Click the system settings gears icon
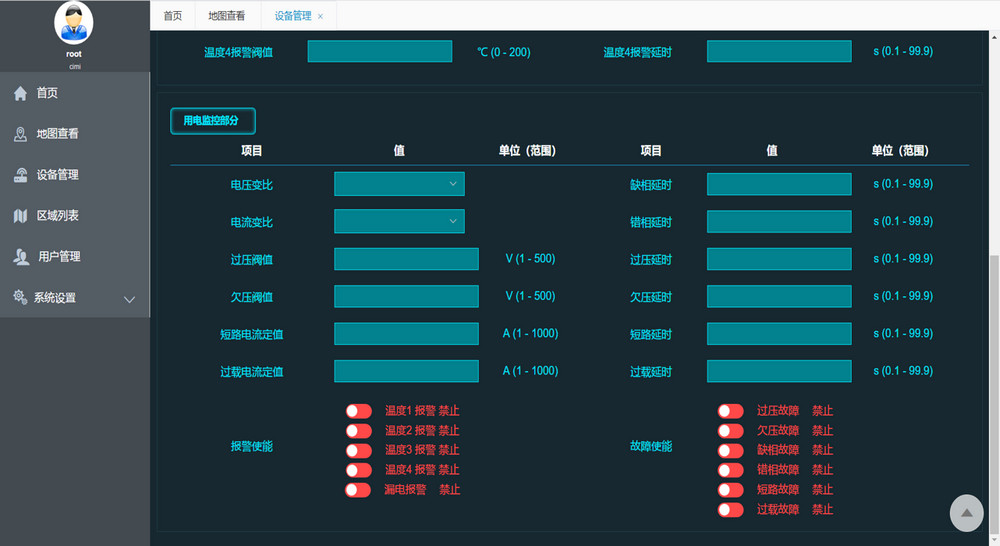Viewport: 1000px width, 546px height. click(20, 298)
